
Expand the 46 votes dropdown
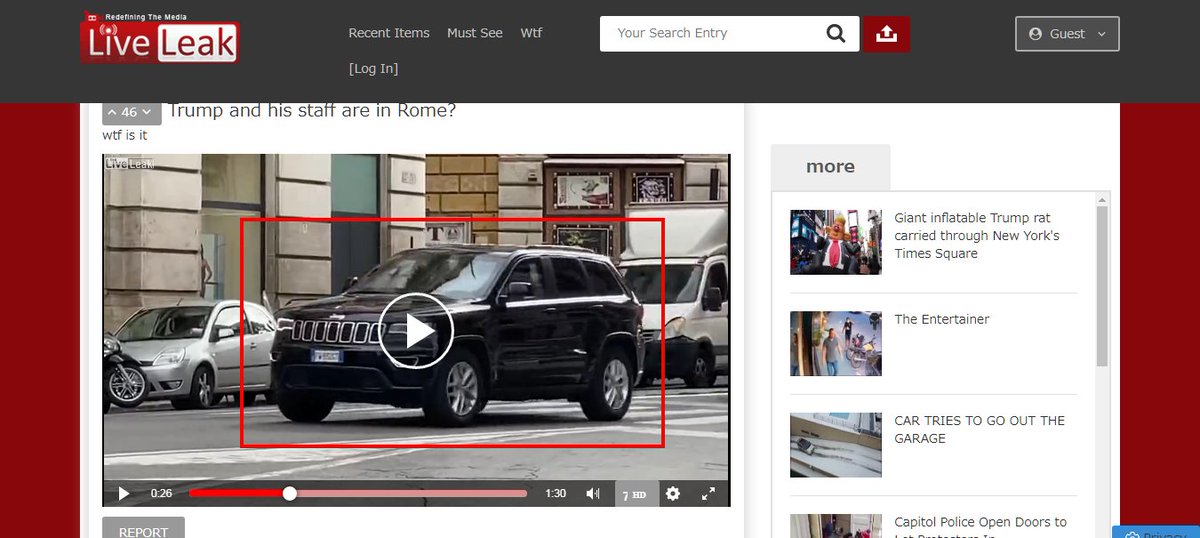click(x=131, y=112)
